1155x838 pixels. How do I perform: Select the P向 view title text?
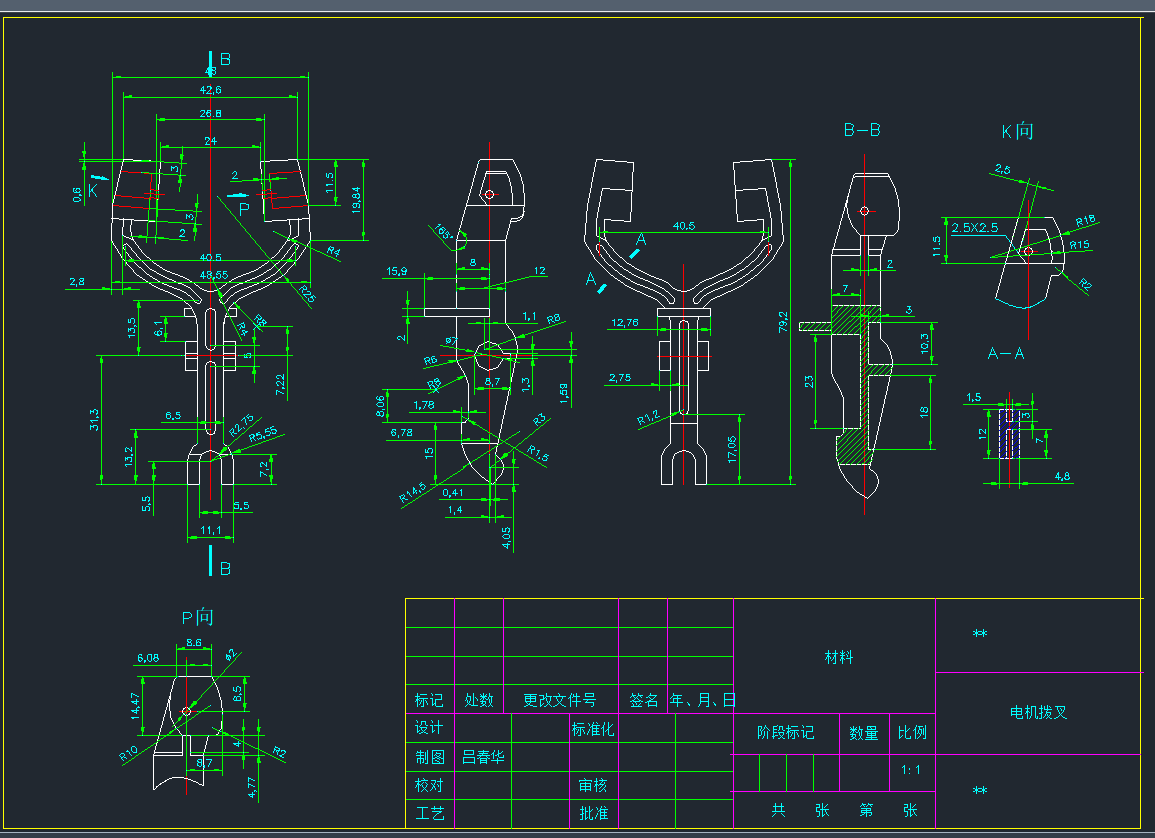point(197,617)
